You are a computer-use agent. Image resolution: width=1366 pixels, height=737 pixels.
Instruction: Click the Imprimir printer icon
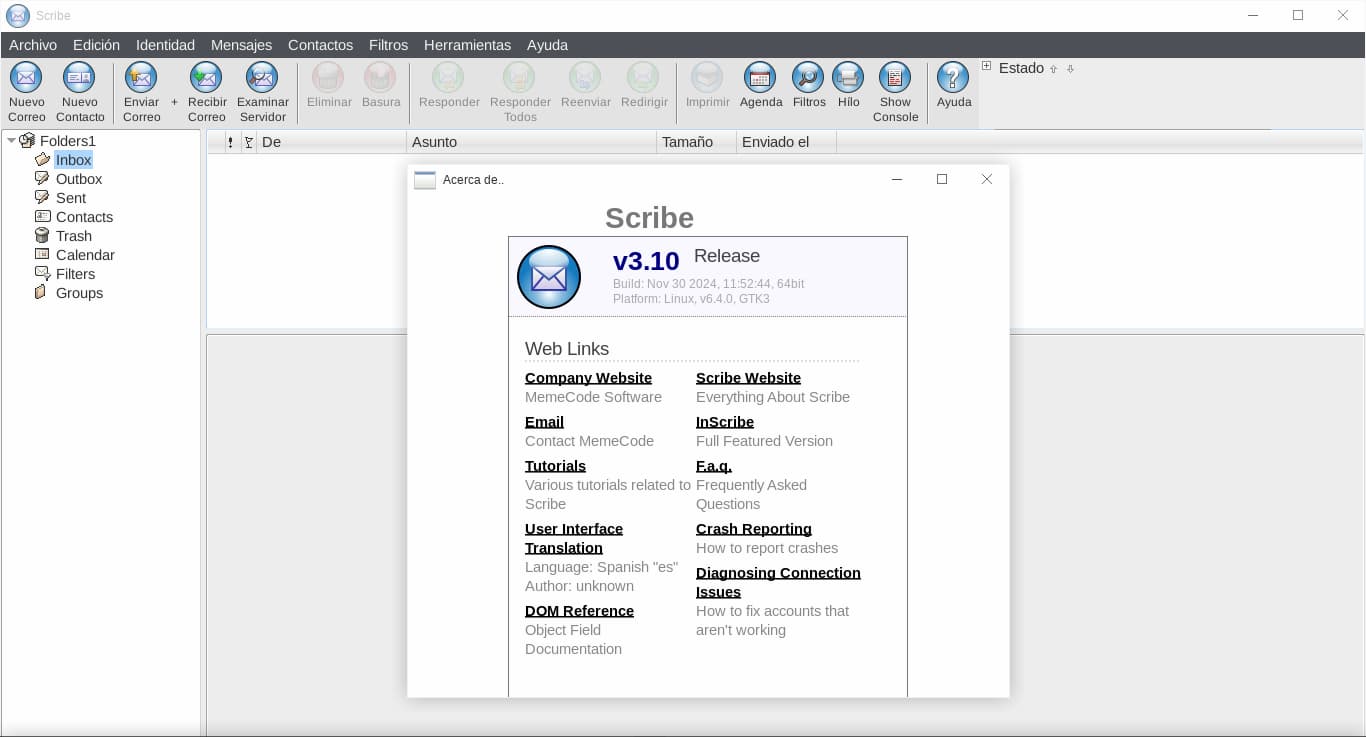[707, 77]
